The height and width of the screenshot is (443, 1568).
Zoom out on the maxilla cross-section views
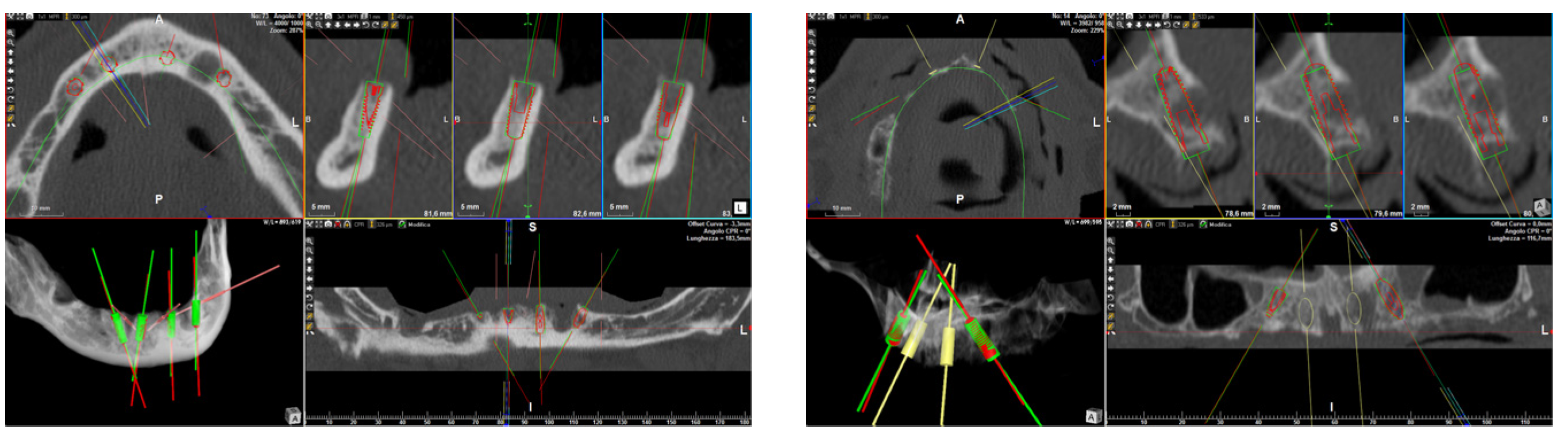coord(1120,25)
